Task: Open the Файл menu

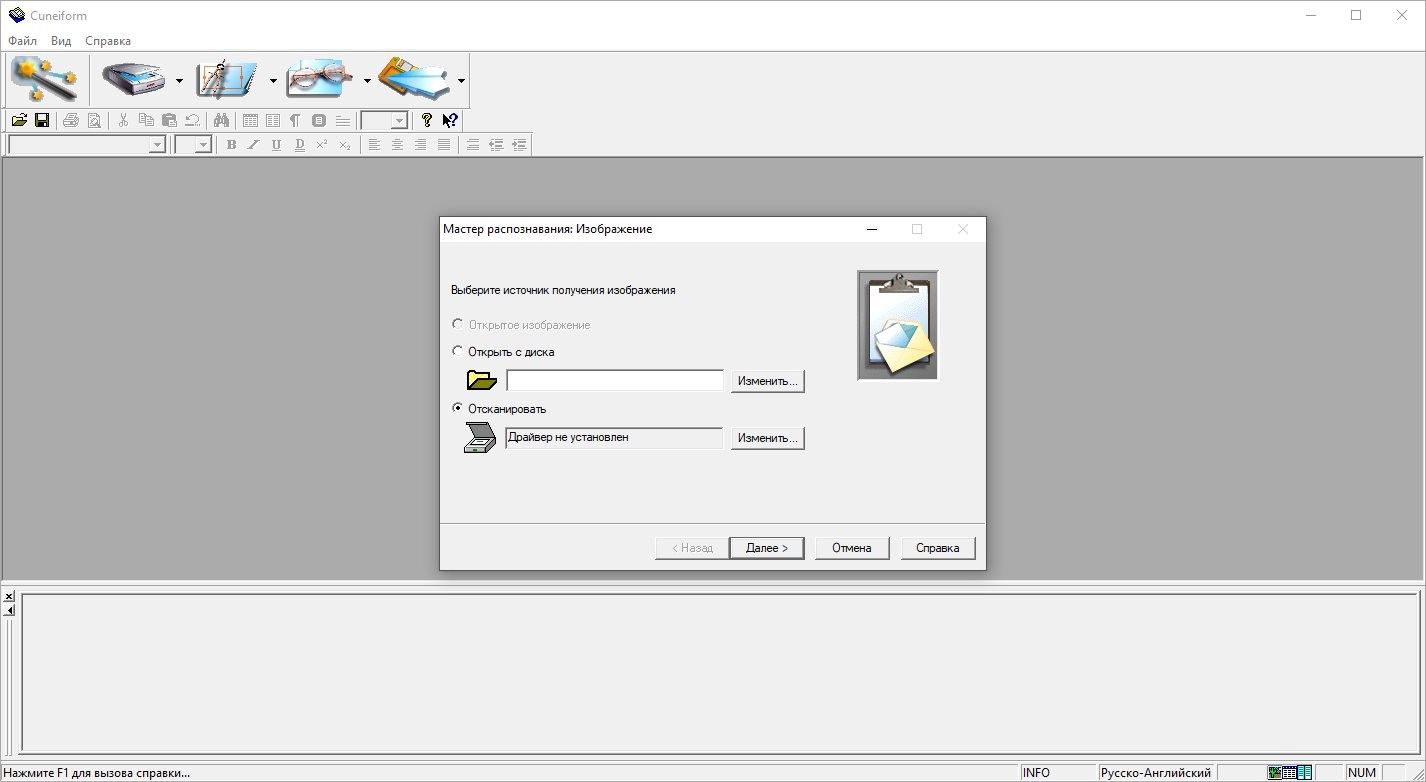Action: pyautogui.click(x=22, y=41)
